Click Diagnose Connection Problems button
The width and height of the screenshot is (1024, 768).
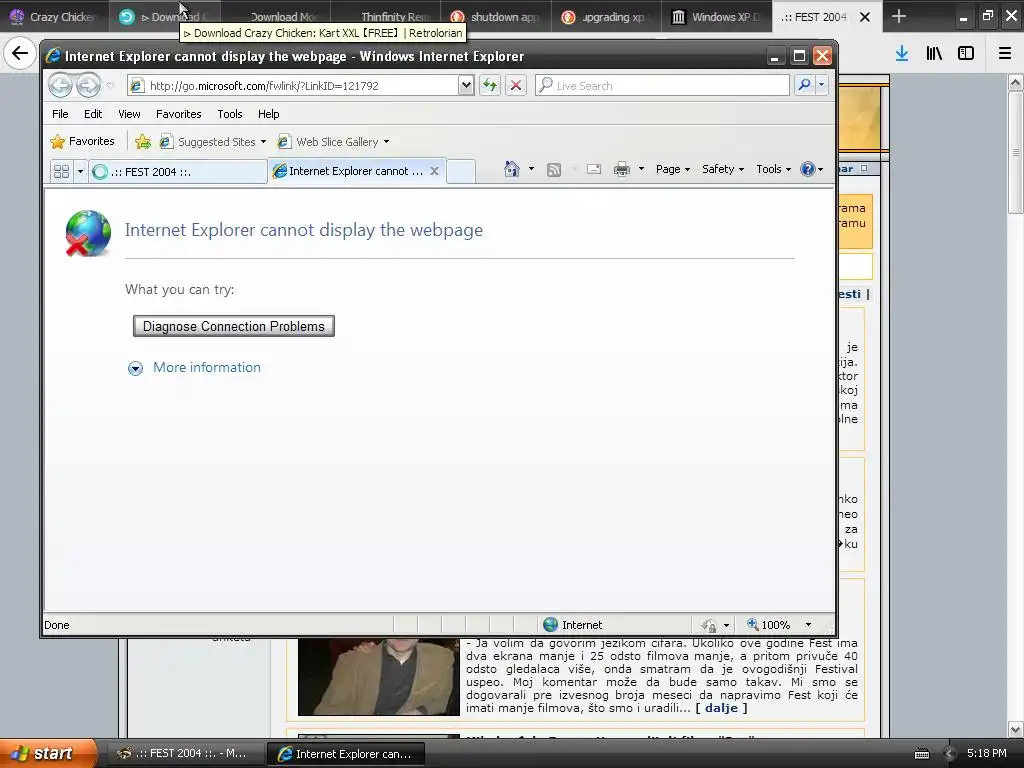click(x=234, y=327)
